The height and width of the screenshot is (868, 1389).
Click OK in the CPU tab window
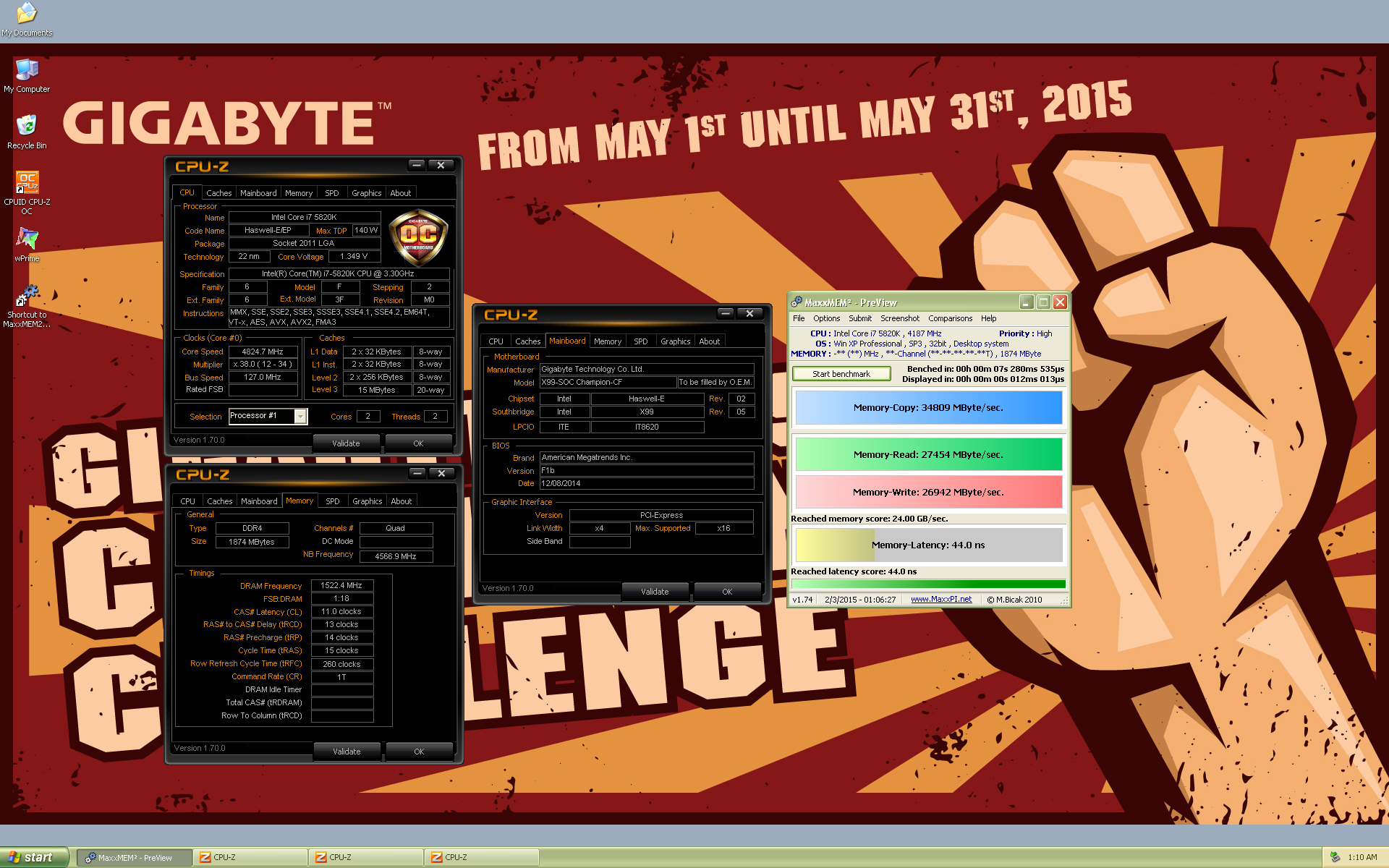(418, 443)
